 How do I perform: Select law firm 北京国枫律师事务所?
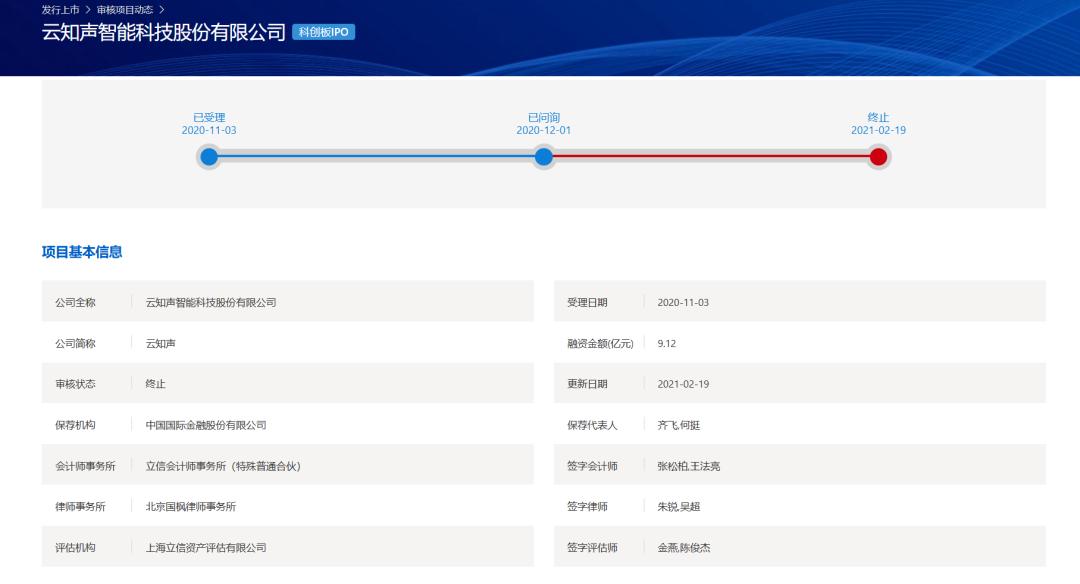[x=191, y=506]
